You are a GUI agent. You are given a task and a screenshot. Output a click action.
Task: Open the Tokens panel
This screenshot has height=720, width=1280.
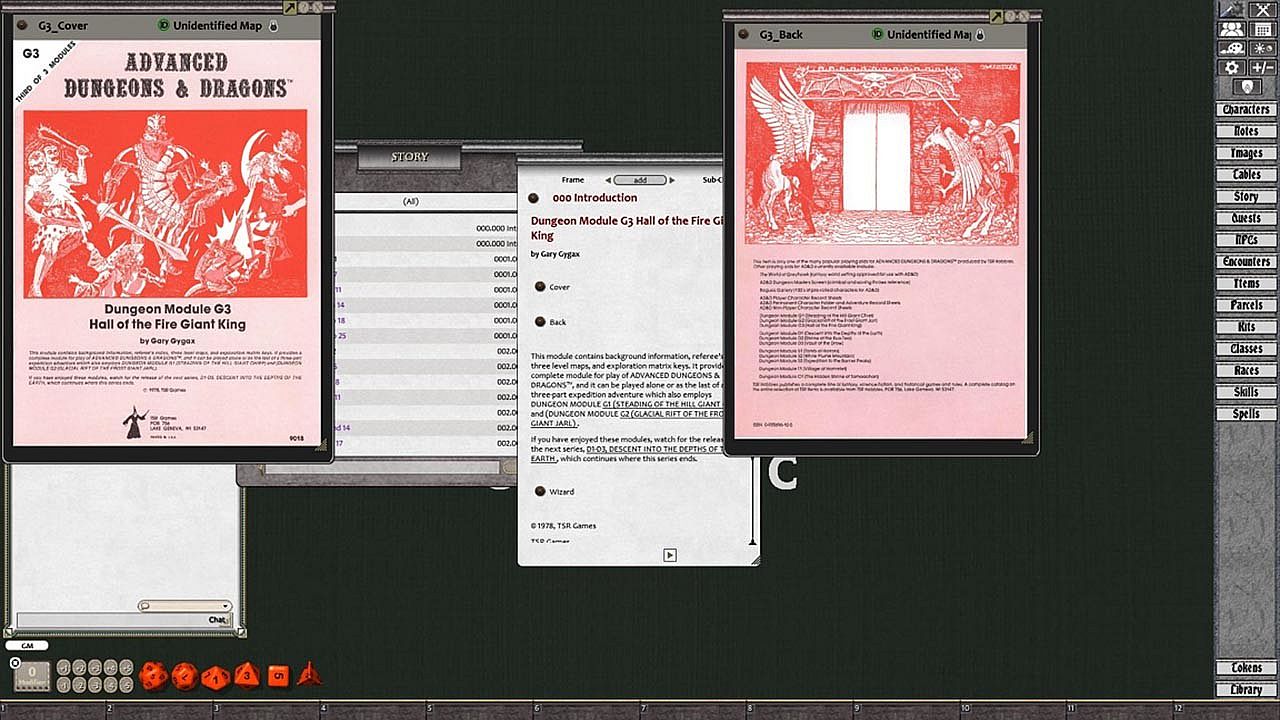pos(1245,668)
